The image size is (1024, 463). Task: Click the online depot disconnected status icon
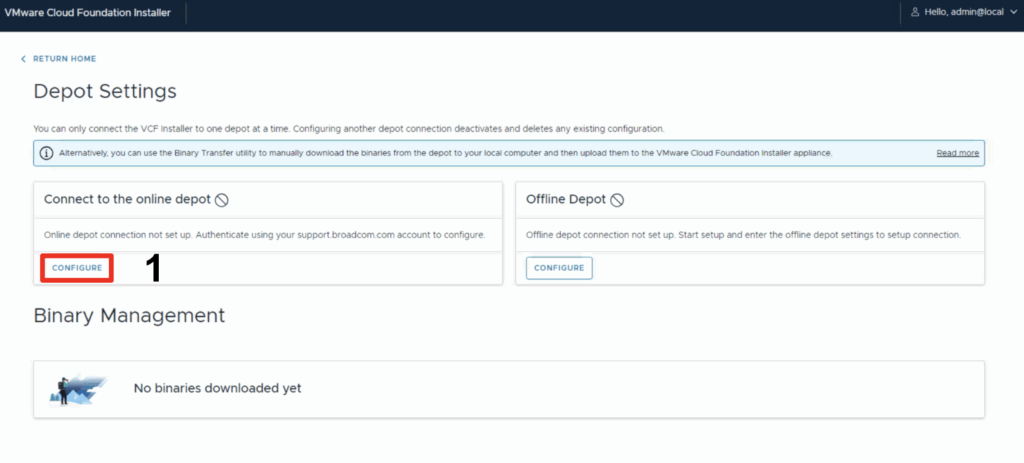(222, 200)
